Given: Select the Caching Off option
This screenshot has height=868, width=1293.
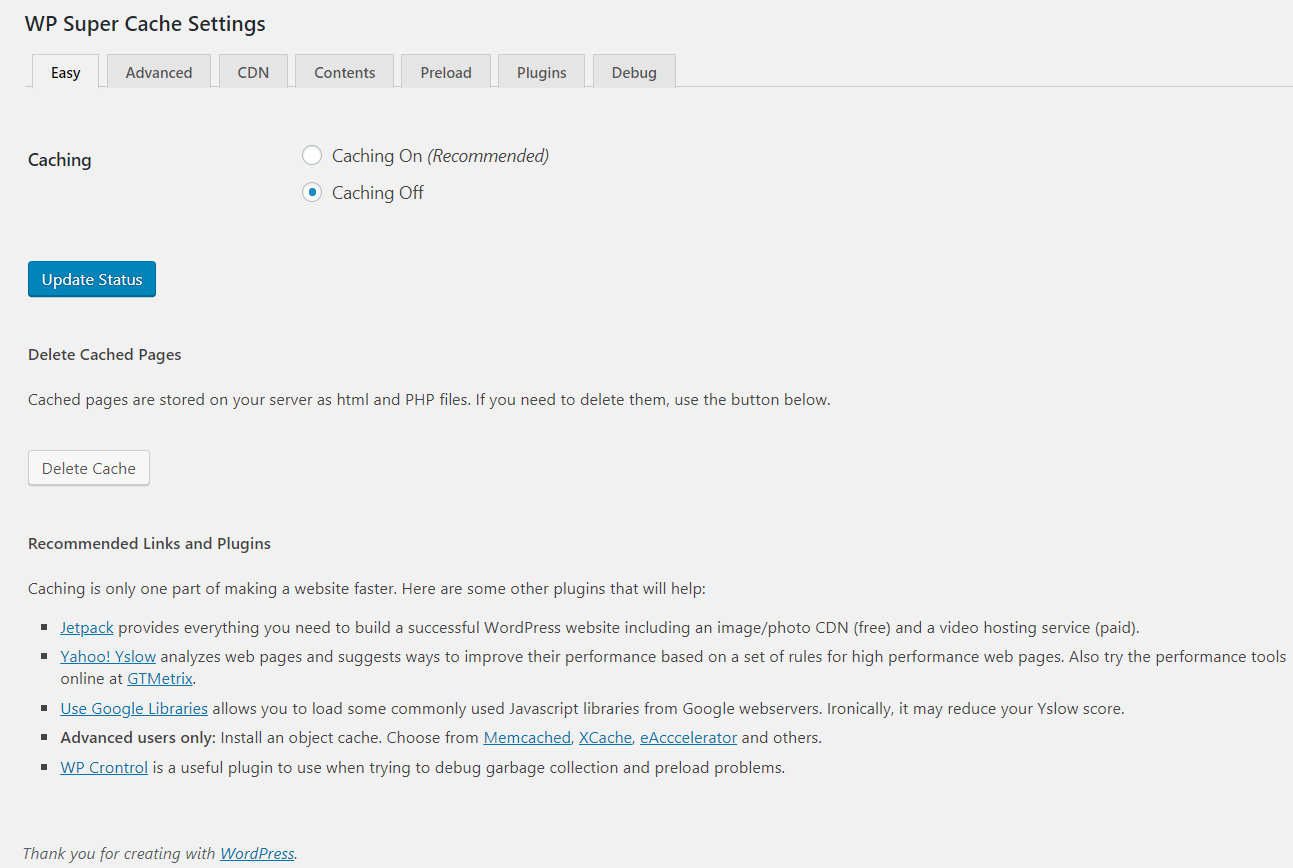Looking at the screenshot, I should tap(312, 192).
